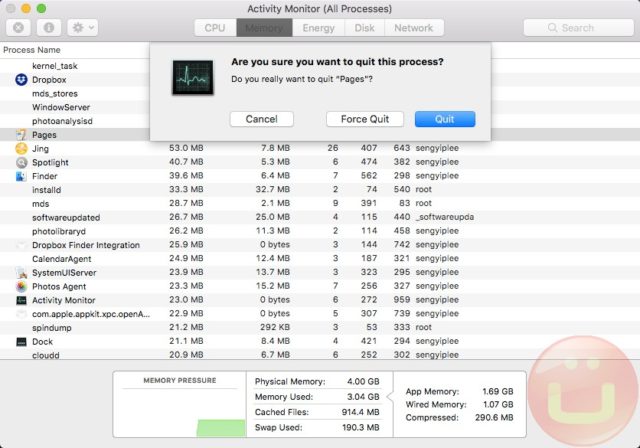Select the Finder process icon

click(x=21, y=176)
